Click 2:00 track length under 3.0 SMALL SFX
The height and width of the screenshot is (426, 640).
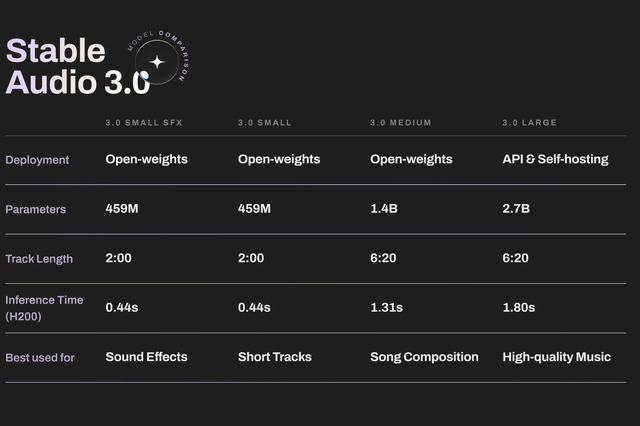coord(118,258)
